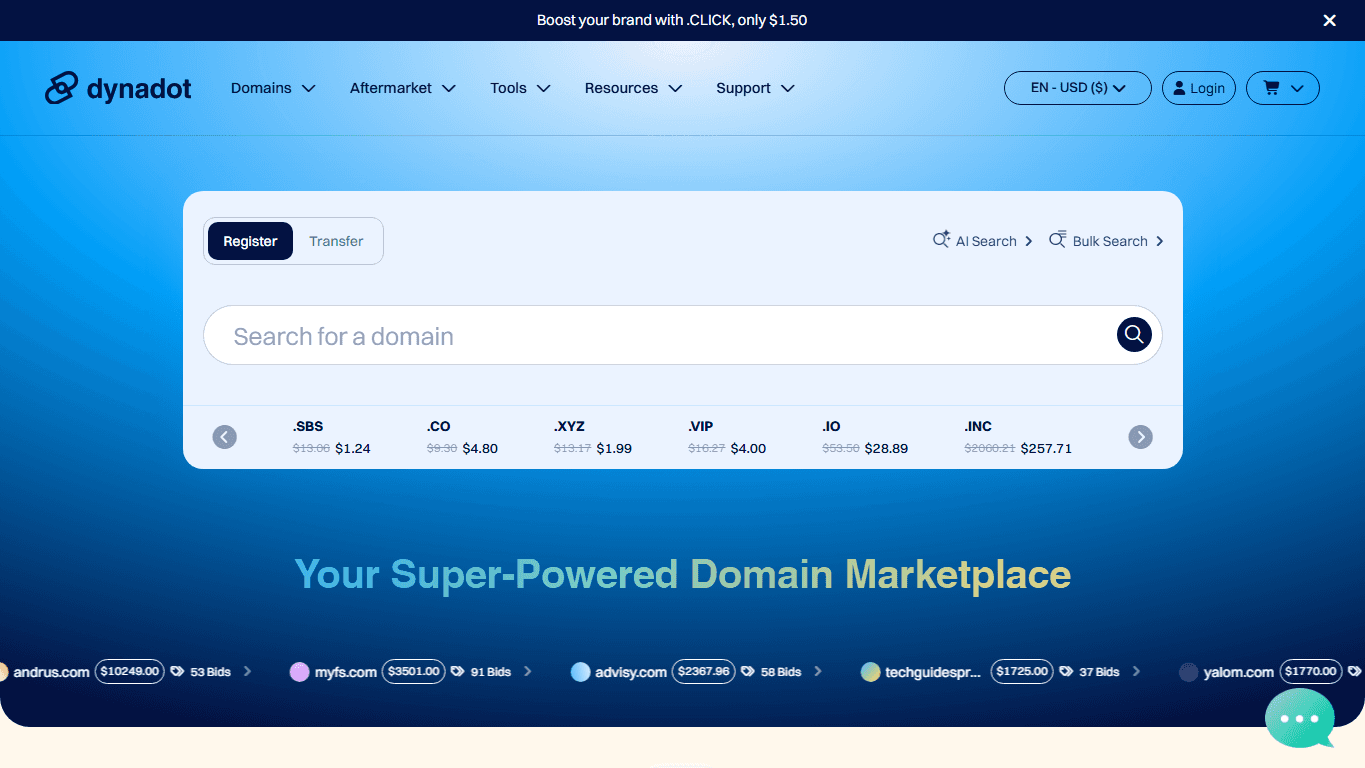Open the myfs.com auction listing
This screenshot has width=1365, height=768.
click(x=345, y=672)
